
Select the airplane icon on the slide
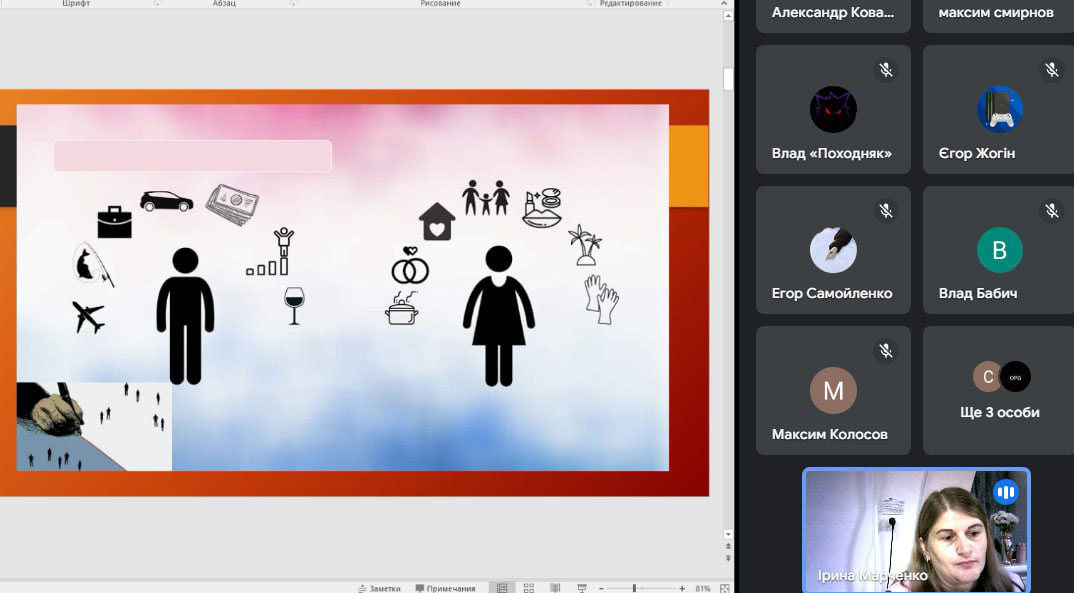(x=89, y=317)
